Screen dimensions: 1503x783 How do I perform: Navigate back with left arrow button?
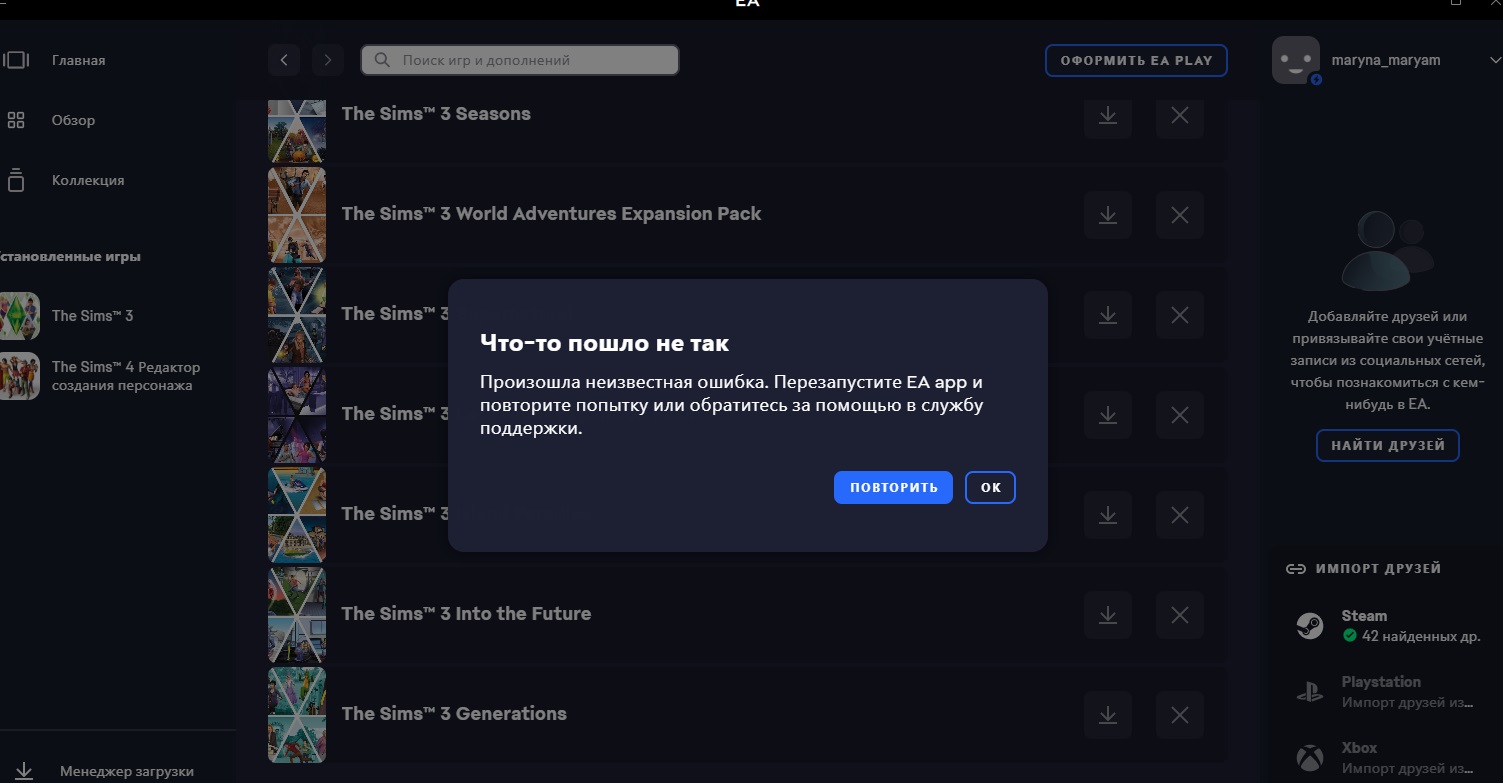pyautogui.click(x=284, y=60)
